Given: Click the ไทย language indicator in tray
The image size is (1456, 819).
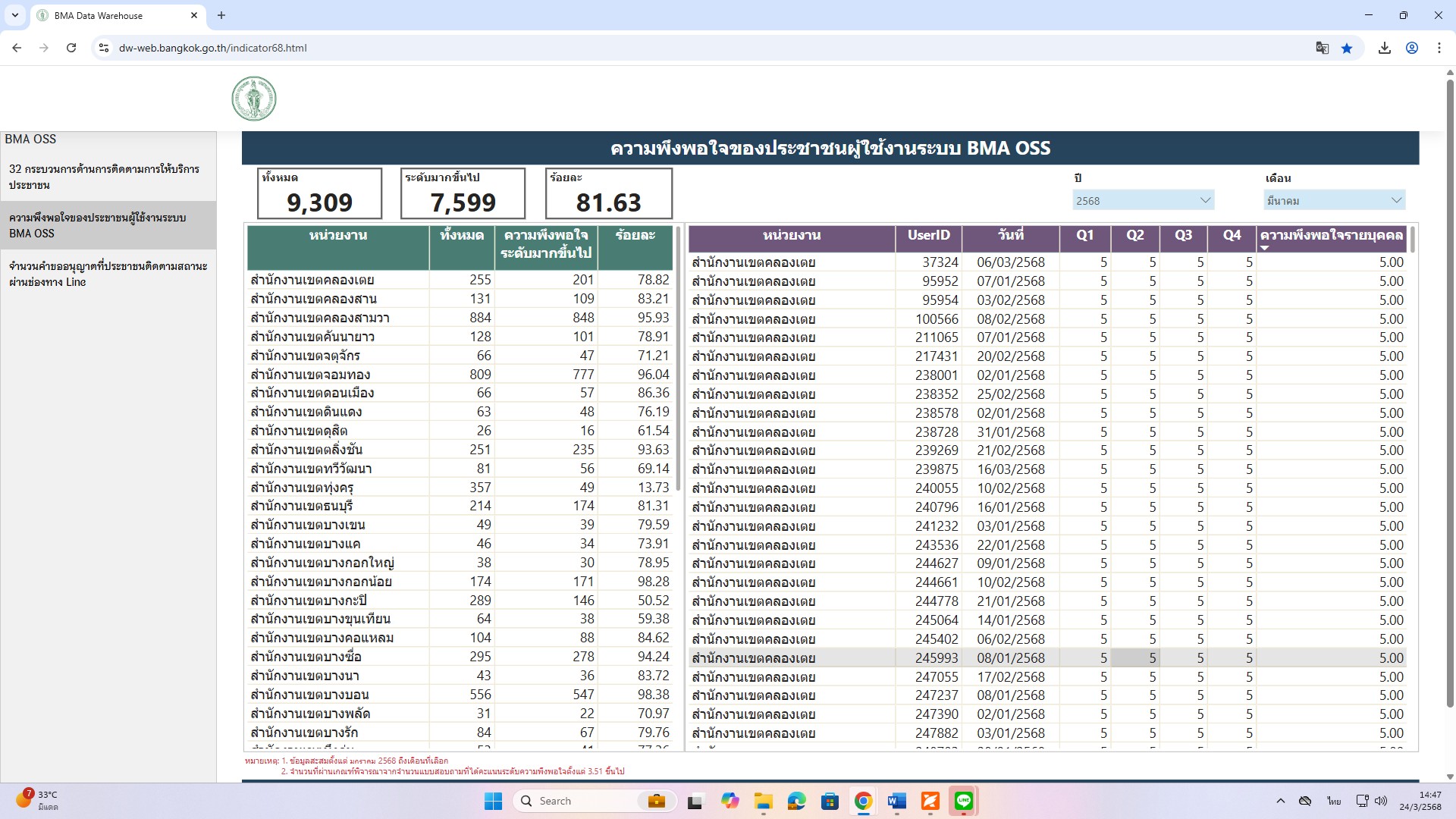Looking at the screenshot, I should point(1334,801).
